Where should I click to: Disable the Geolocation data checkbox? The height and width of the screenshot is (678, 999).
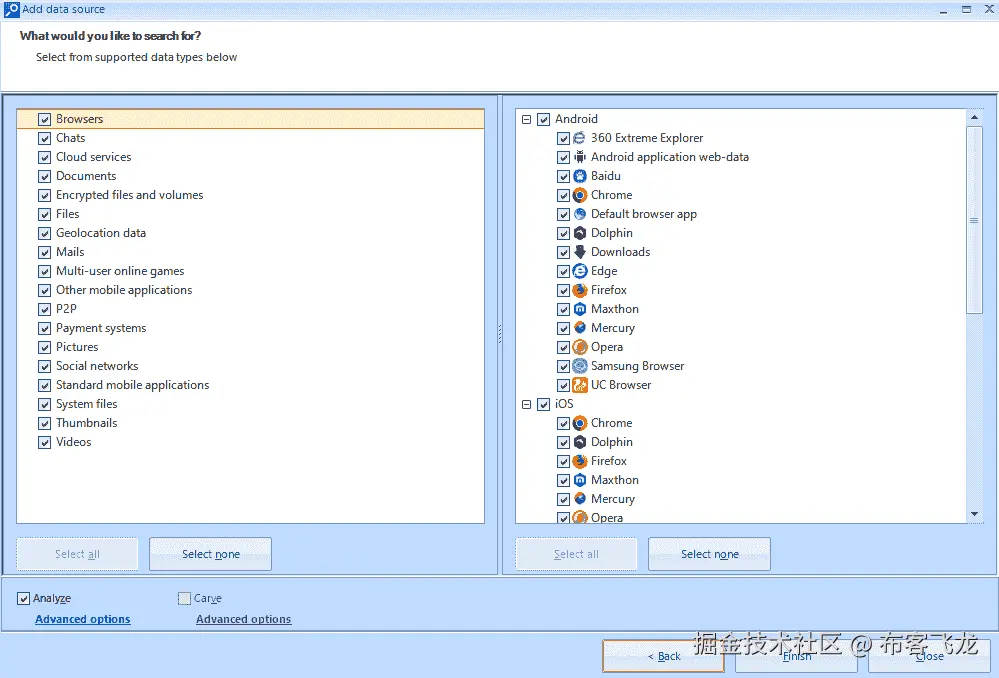pos(44,233)
